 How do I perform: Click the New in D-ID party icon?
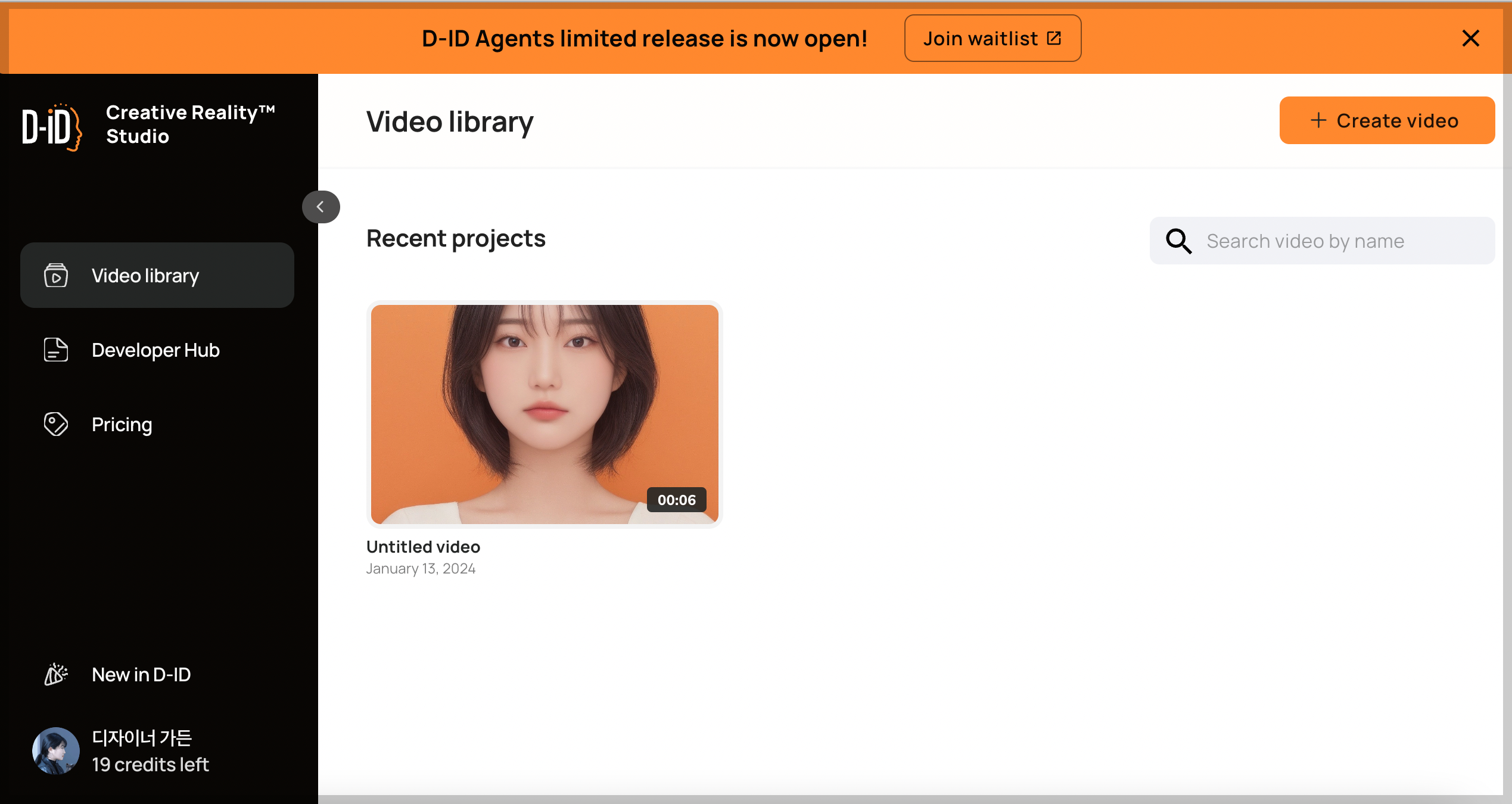tap(56, 674)
